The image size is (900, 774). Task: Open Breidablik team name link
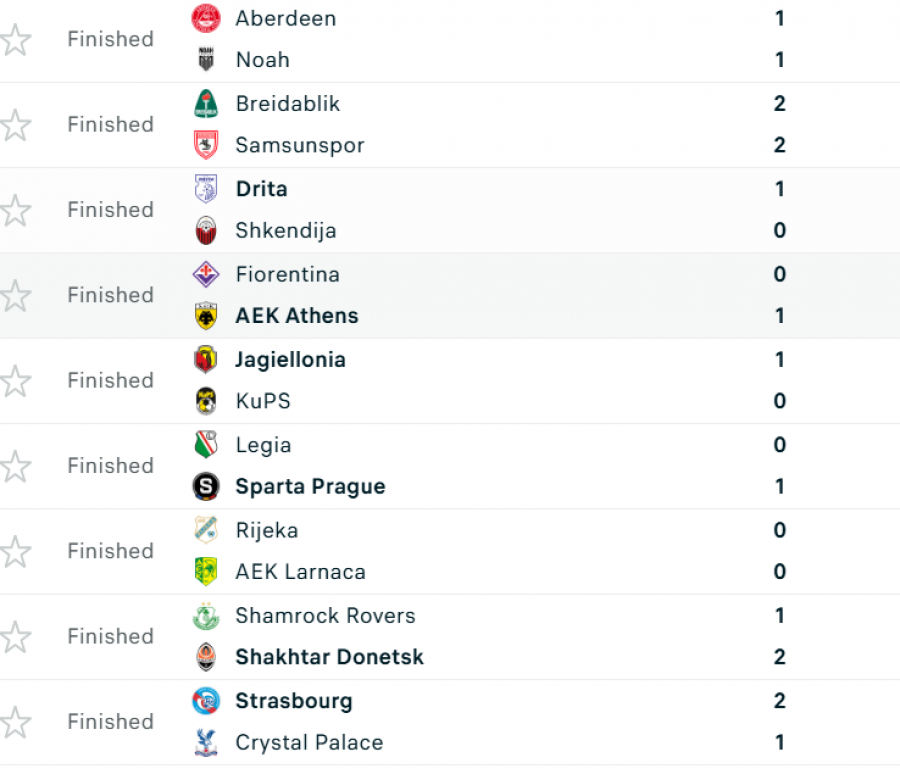[x=288, y=104]
